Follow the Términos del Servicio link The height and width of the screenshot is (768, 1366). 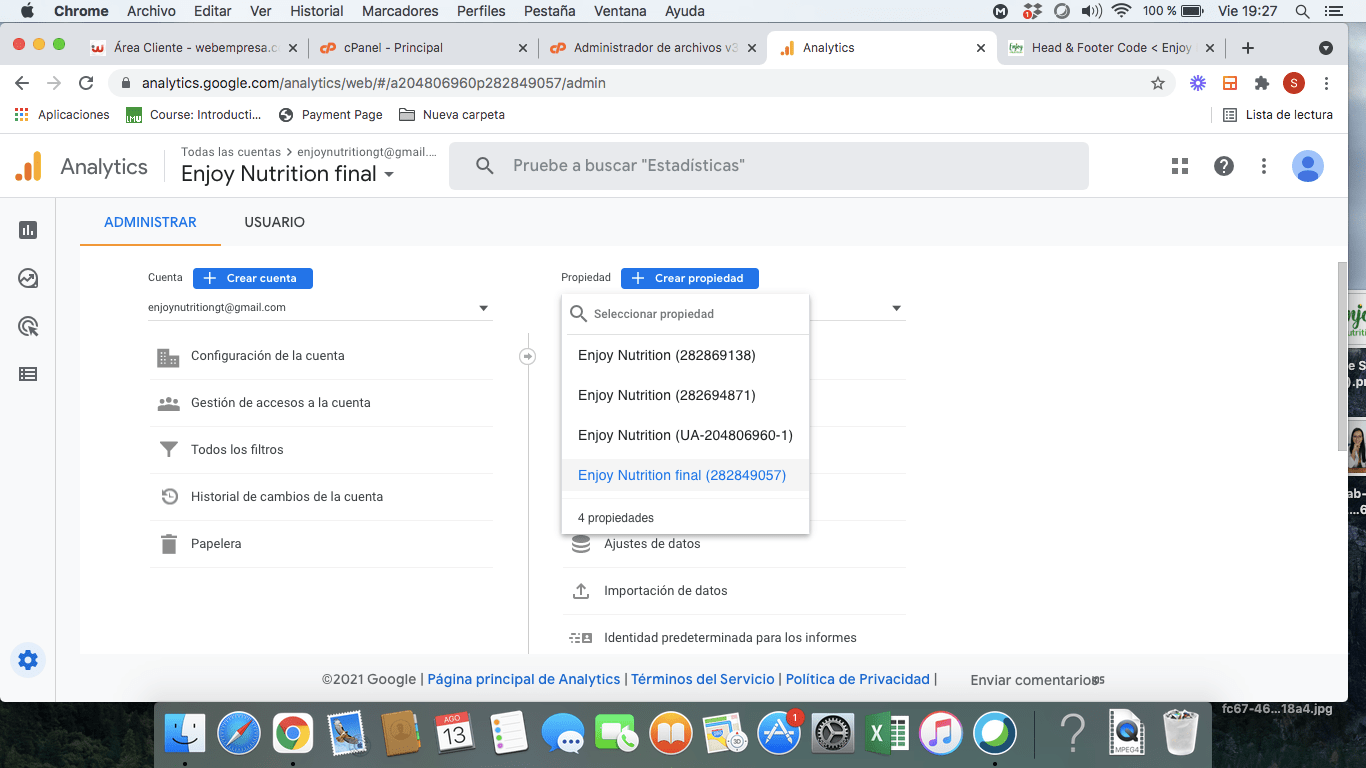703,679
